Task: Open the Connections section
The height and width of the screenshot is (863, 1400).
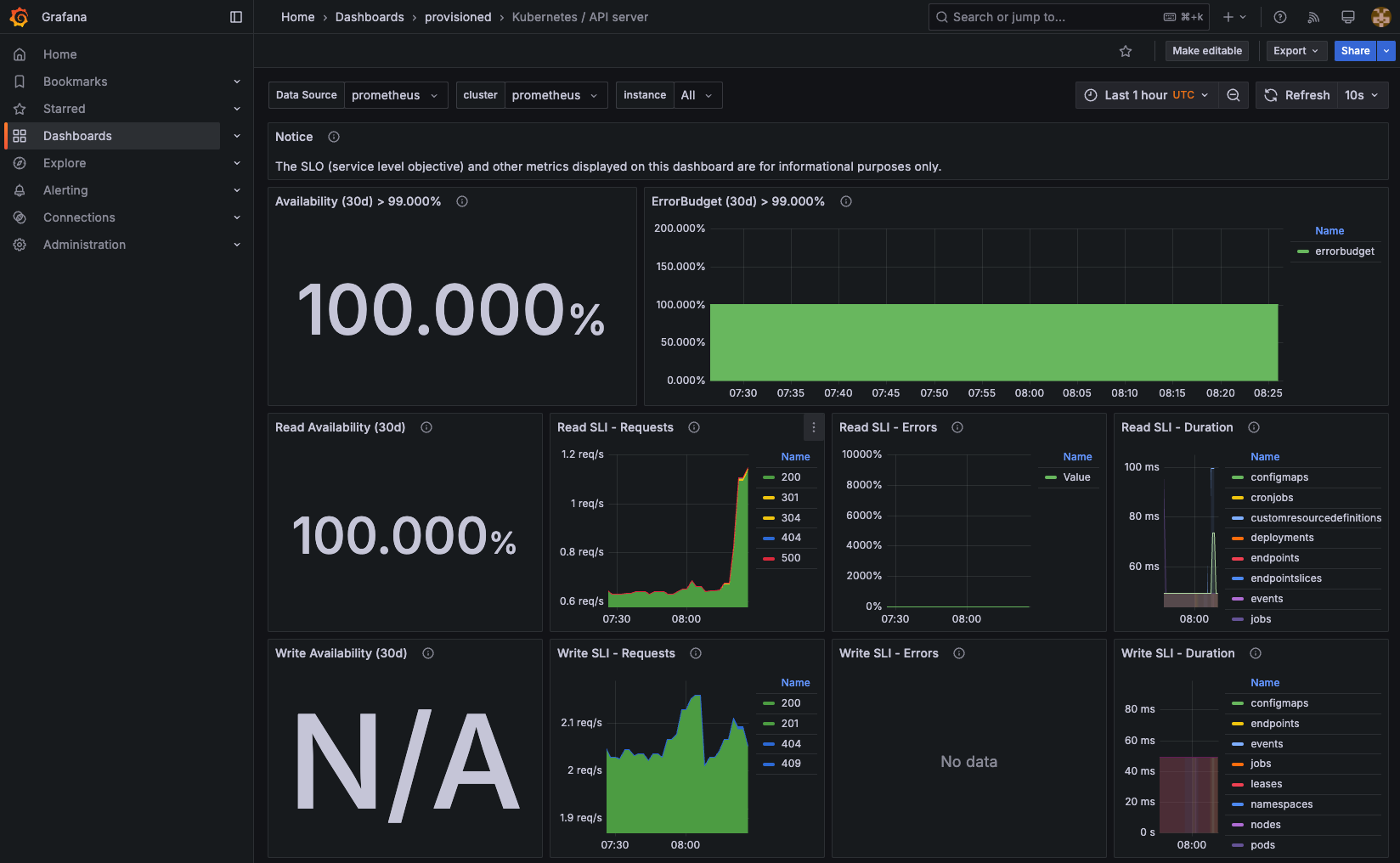Action: pos(79,217)
